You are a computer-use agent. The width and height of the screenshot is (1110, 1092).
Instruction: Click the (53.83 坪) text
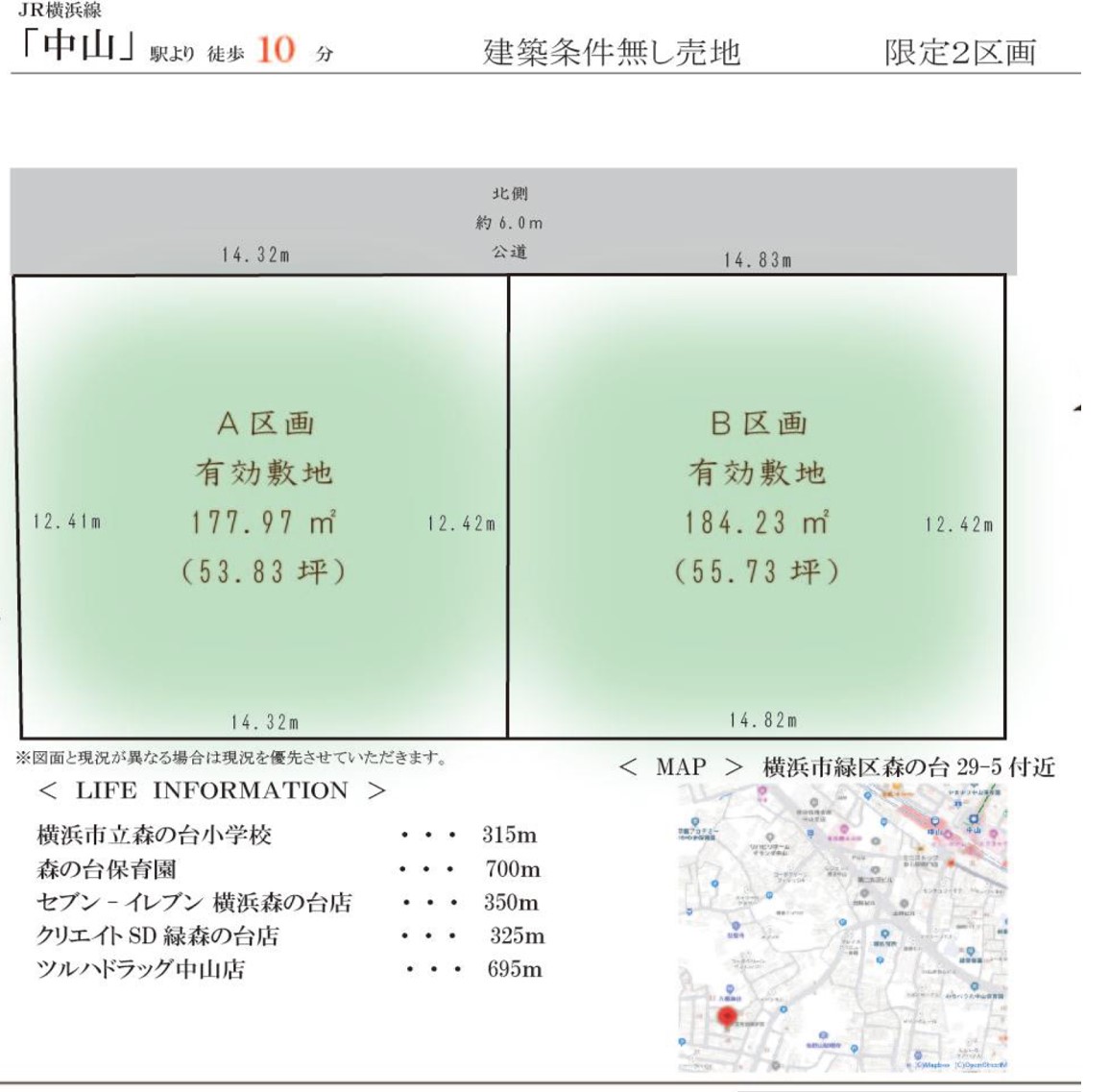(x=263, y=572)
